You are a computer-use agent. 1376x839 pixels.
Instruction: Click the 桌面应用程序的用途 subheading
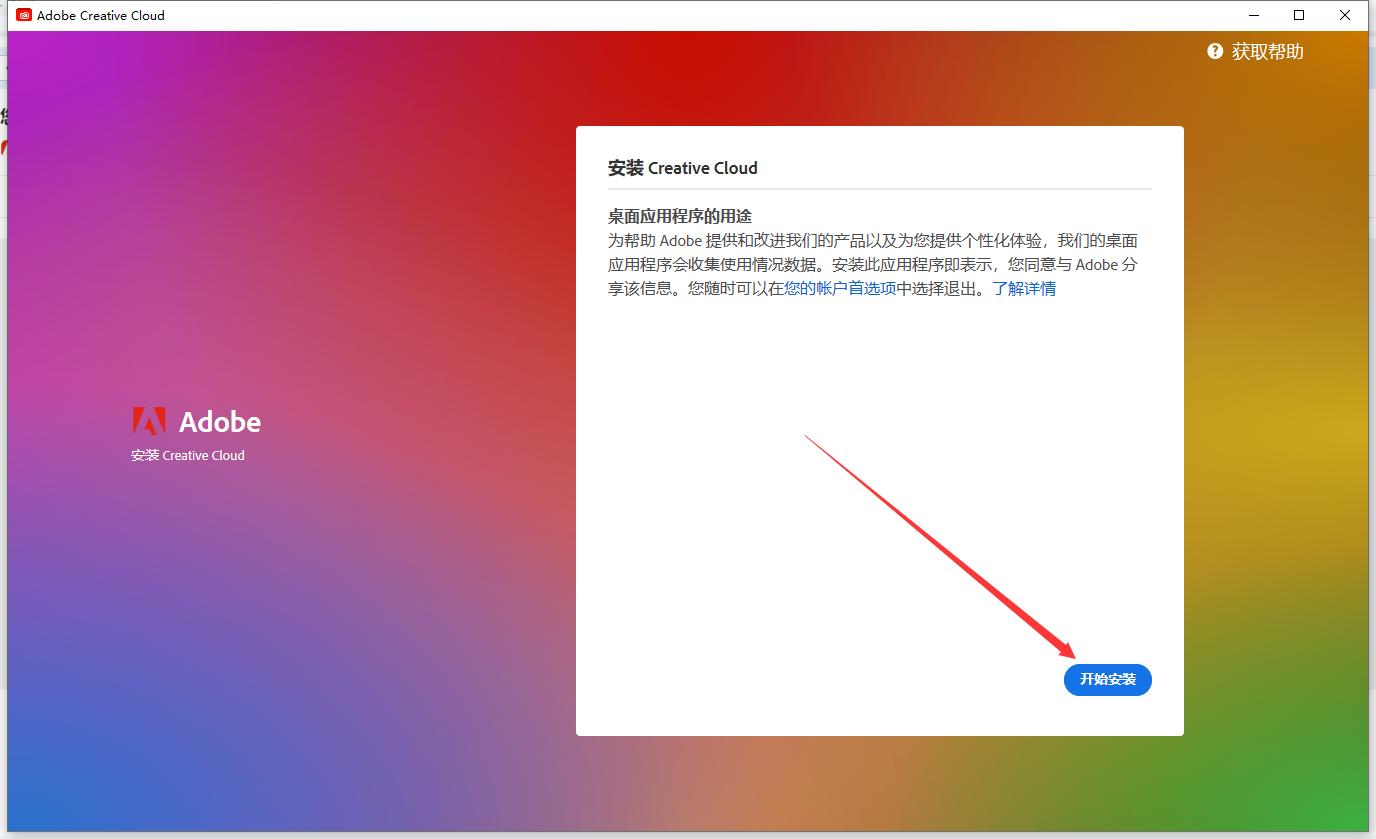coord(679,217)
